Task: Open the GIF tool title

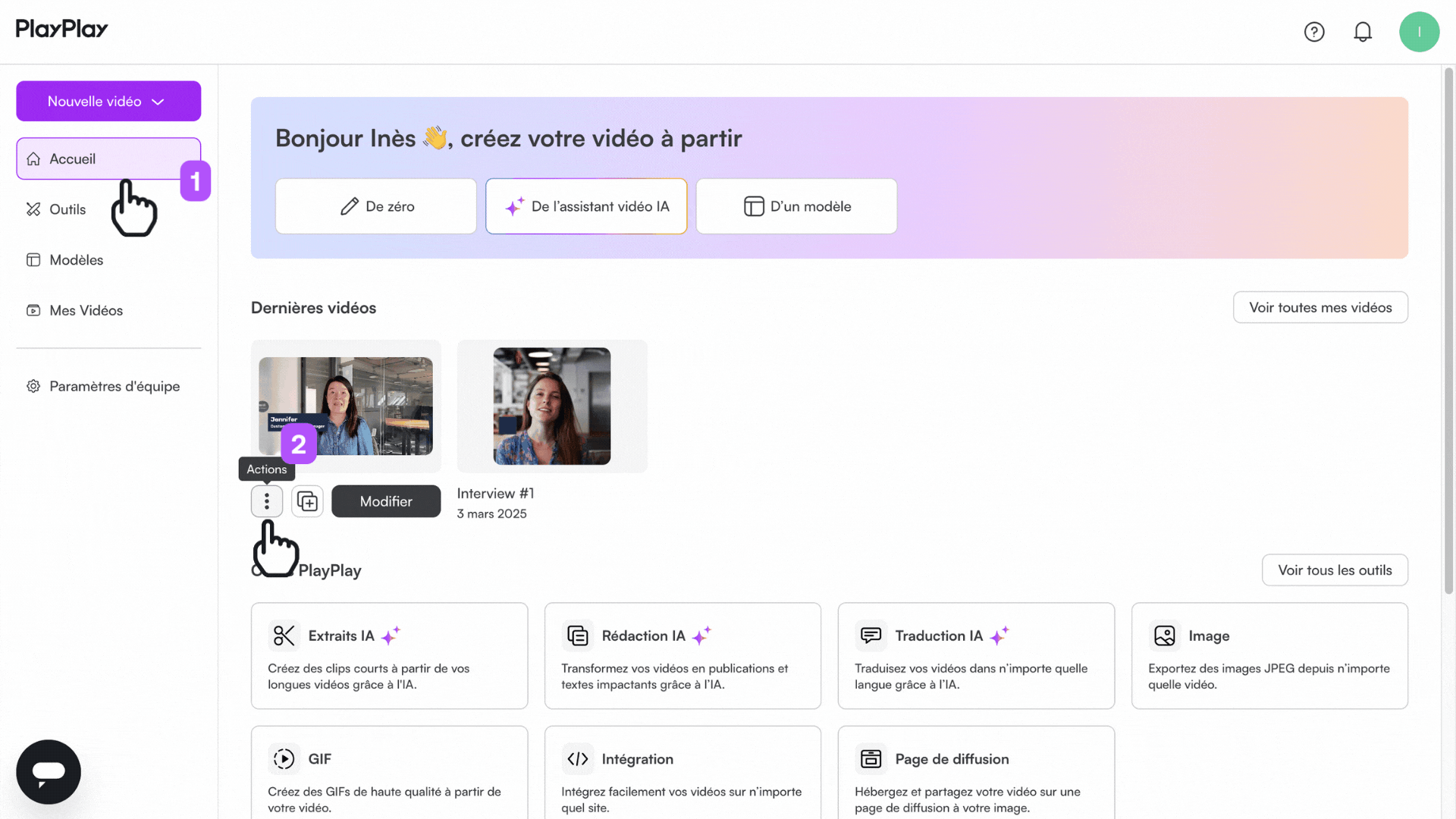Action: (x=319, y=758)
